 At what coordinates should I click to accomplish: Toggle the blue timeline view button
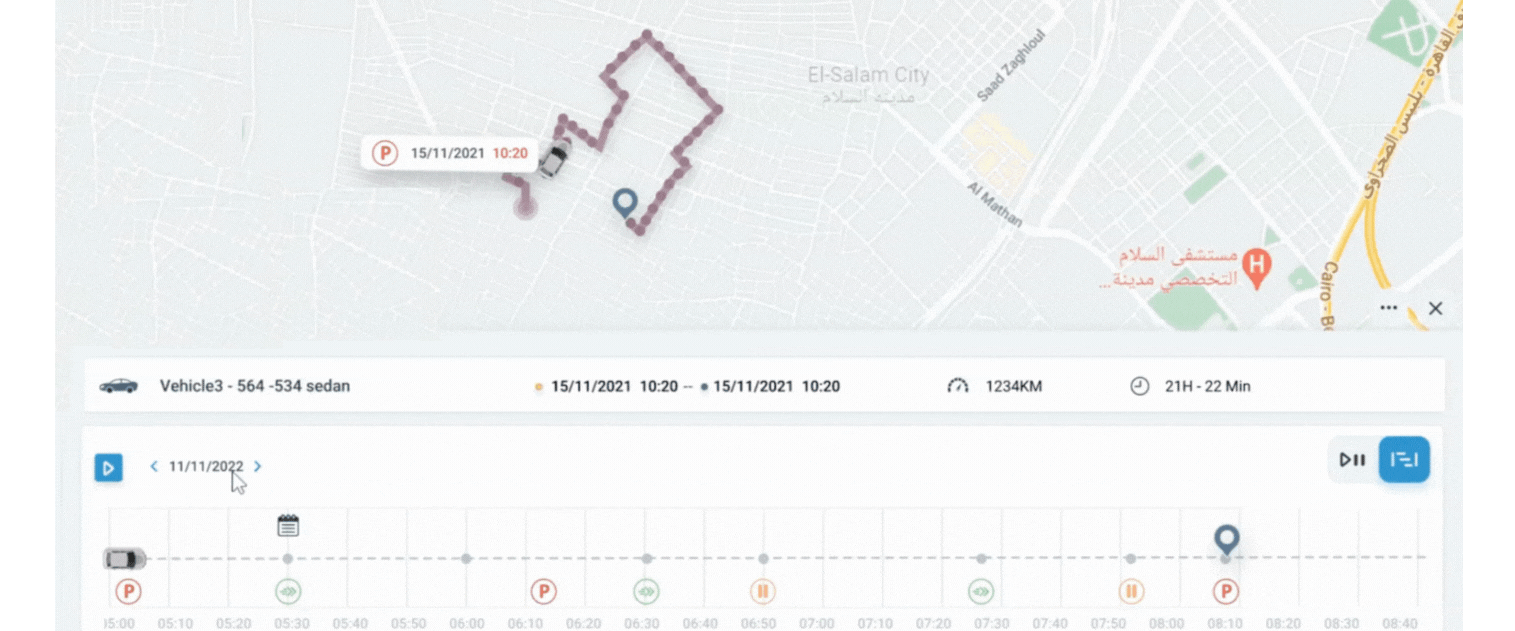point(1404,460)
